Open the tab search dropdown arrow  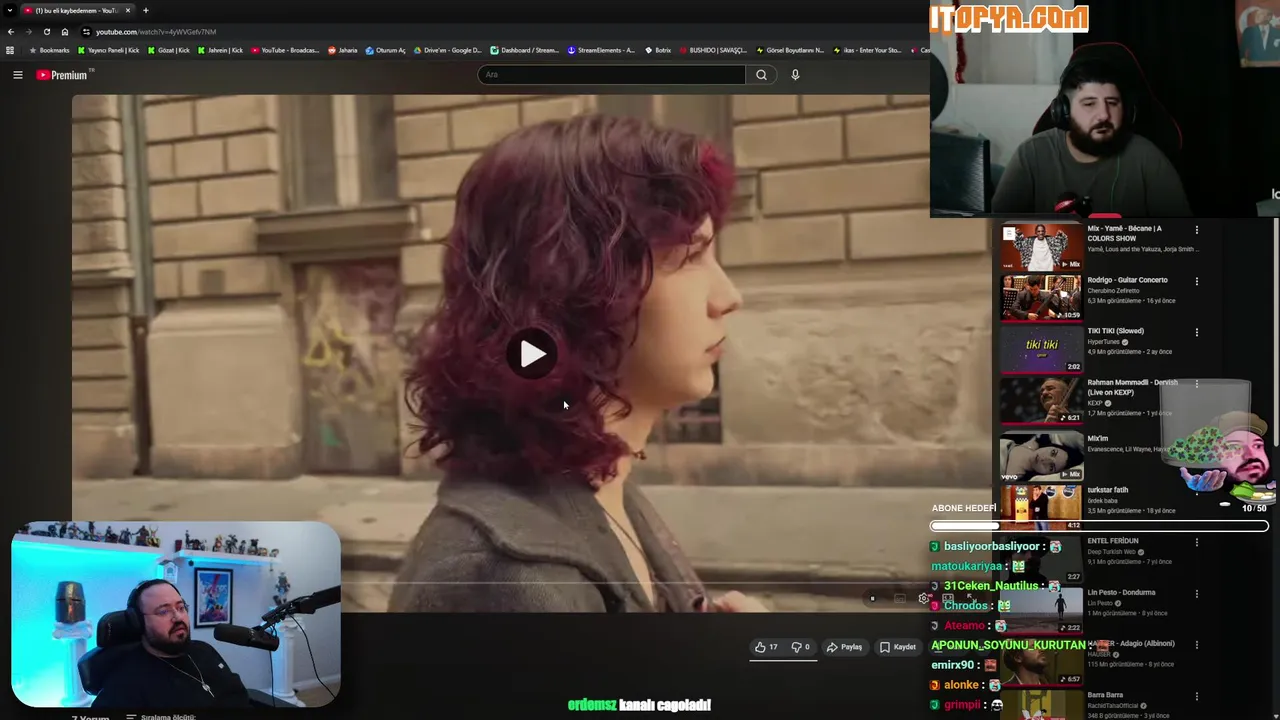10,10
